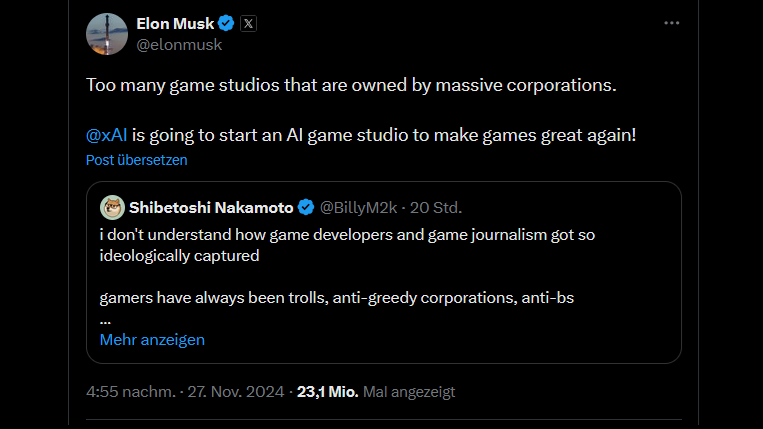Open the '4:55 nachm. · 27. Nov. 2024' timestamp

pos(187,392)
